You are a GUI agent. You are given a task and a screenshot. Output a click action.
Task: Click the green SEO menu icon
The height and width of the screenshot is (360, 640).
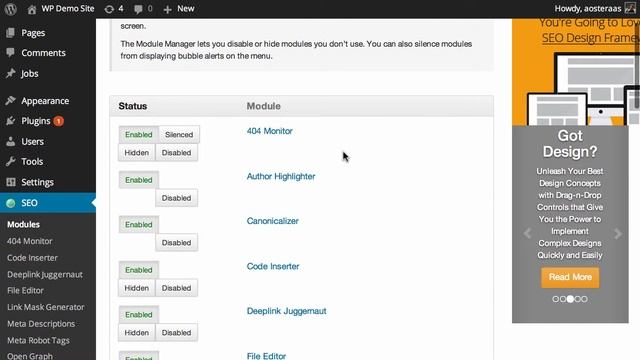point(11,203)
